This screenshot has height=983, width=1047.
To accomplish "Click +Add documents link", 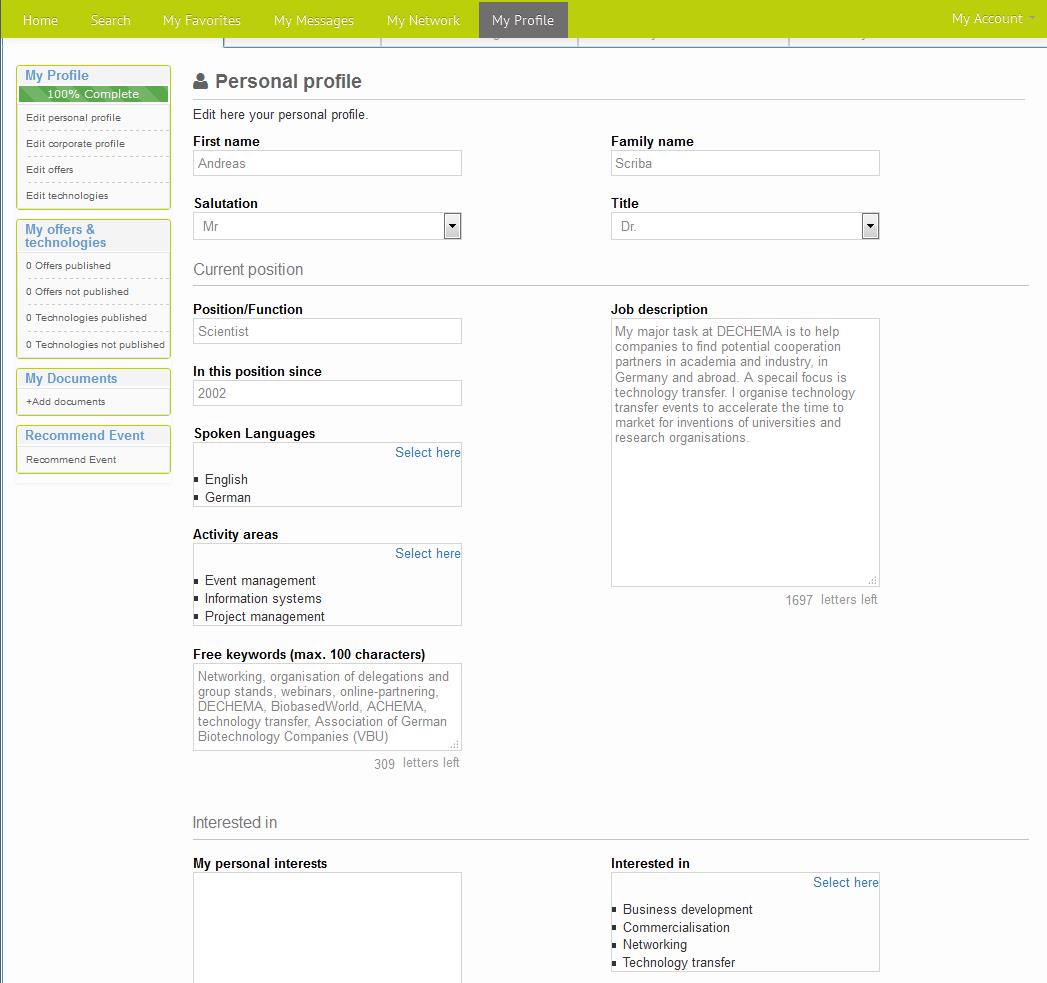I will pos(65,402).
